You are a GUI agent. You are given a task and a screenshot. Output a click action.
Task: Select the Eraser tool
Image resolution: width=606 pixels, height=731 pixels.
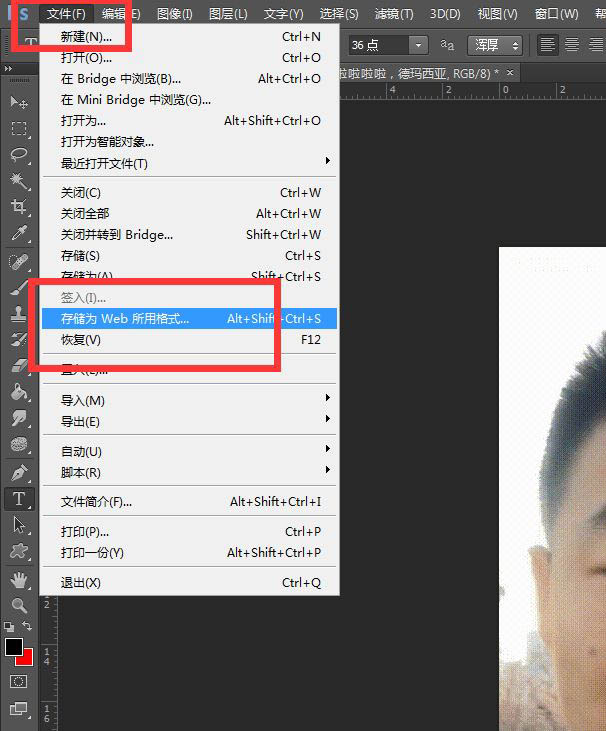coord(19,366)
